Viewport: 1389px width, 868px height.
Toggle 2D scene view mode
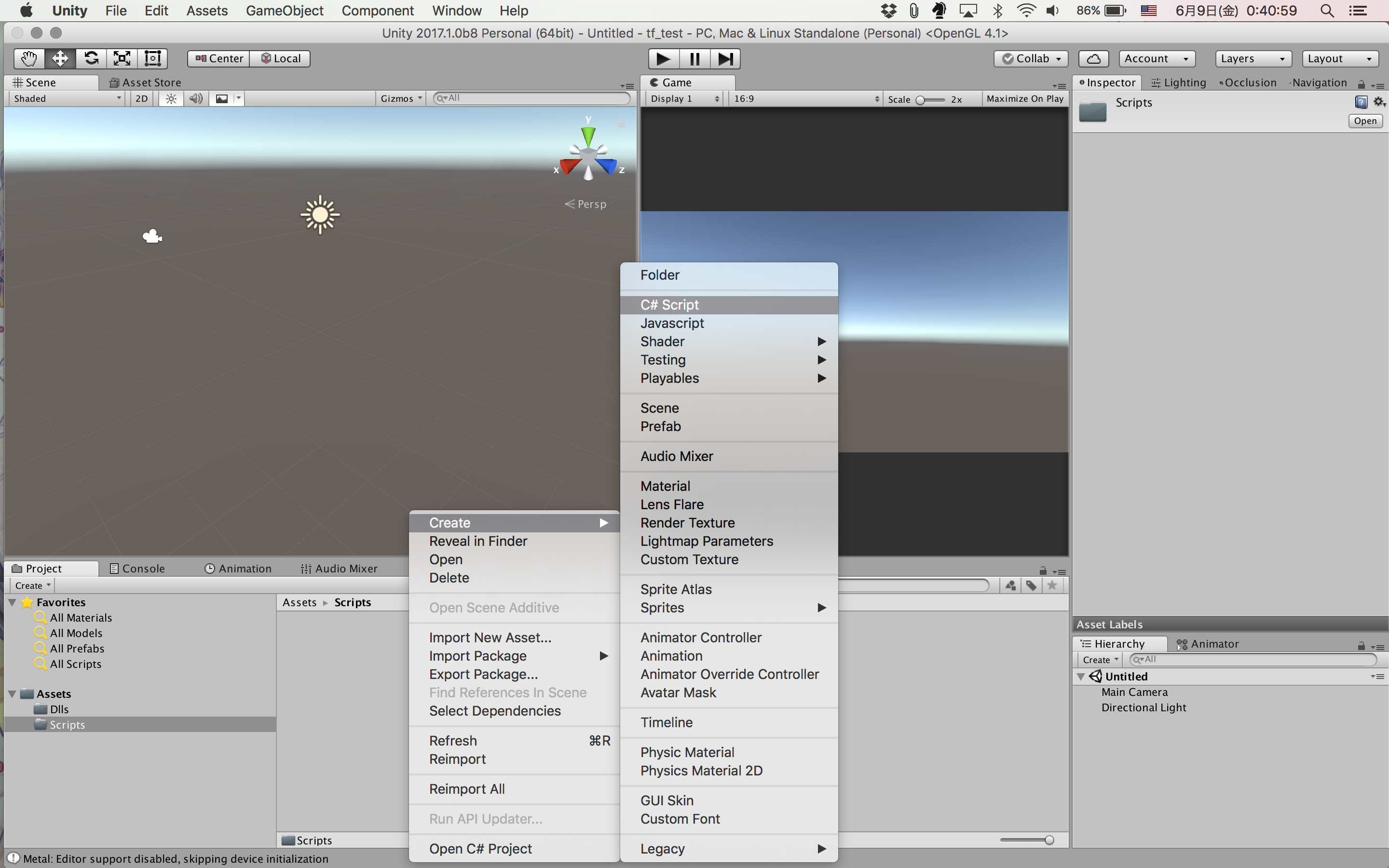coord(141,99)
